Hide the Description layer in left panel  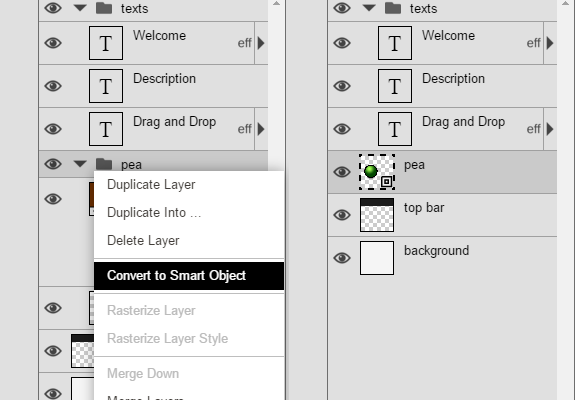tap(53, 86)
